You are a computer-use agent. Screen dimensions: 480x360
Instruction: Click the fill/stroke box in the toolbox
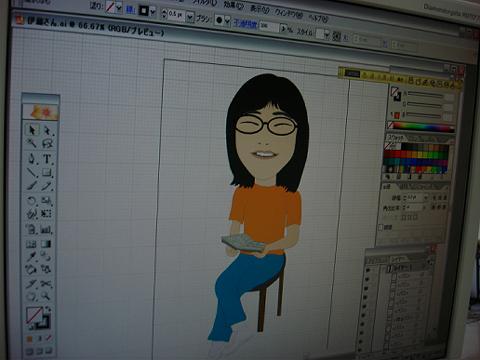(x=38, y=319)
